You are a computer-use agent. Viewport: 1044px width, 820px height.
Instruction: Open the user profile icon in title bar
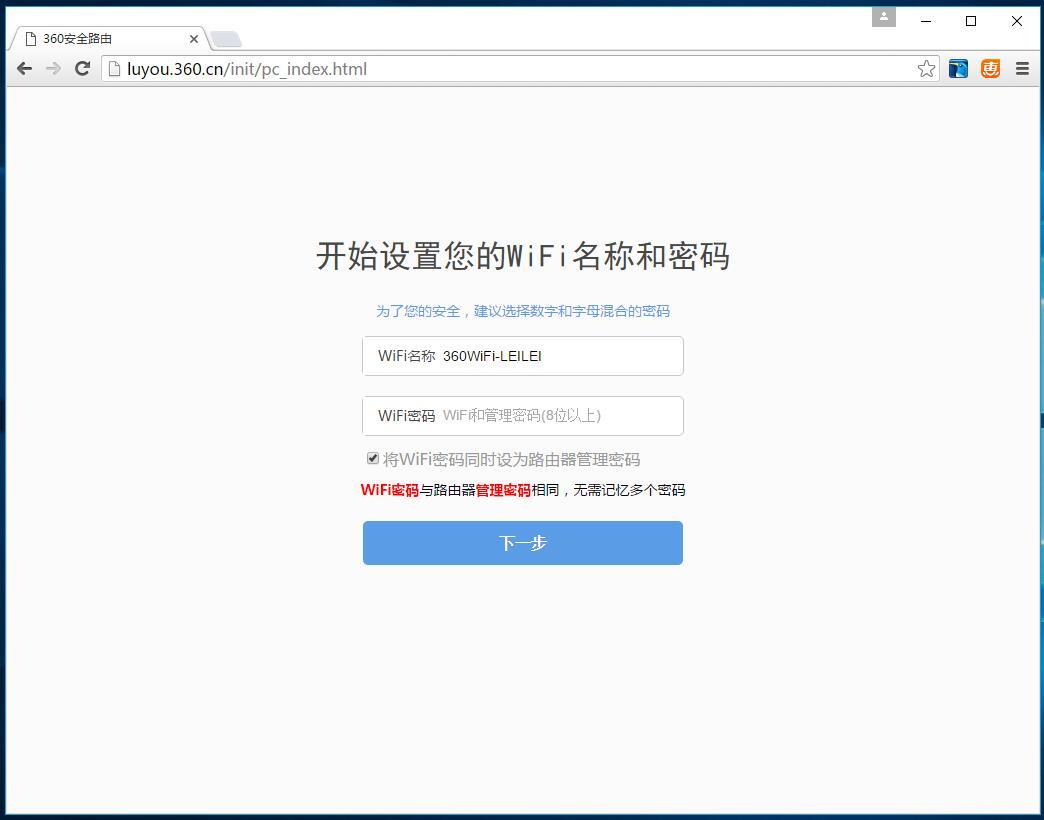pyautogui.click(x=884, y=17)
